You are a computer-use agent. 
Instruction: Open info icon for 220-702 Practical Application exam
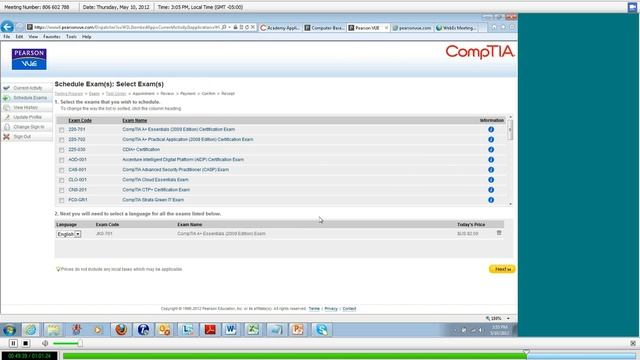pyautogui.click(x=491, y=140)
